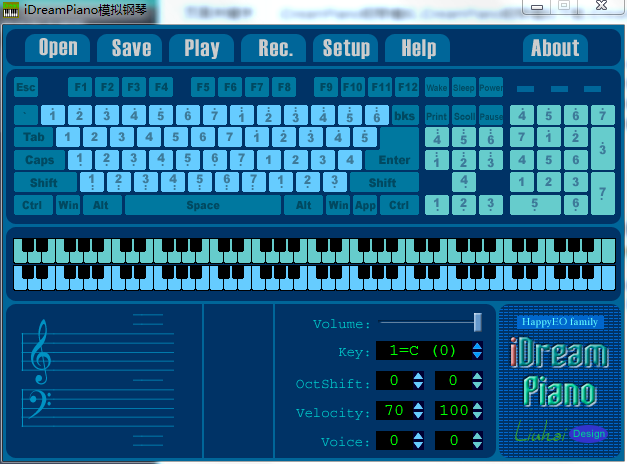Click the Key display field showing 1=C (0)

(422, 351)
